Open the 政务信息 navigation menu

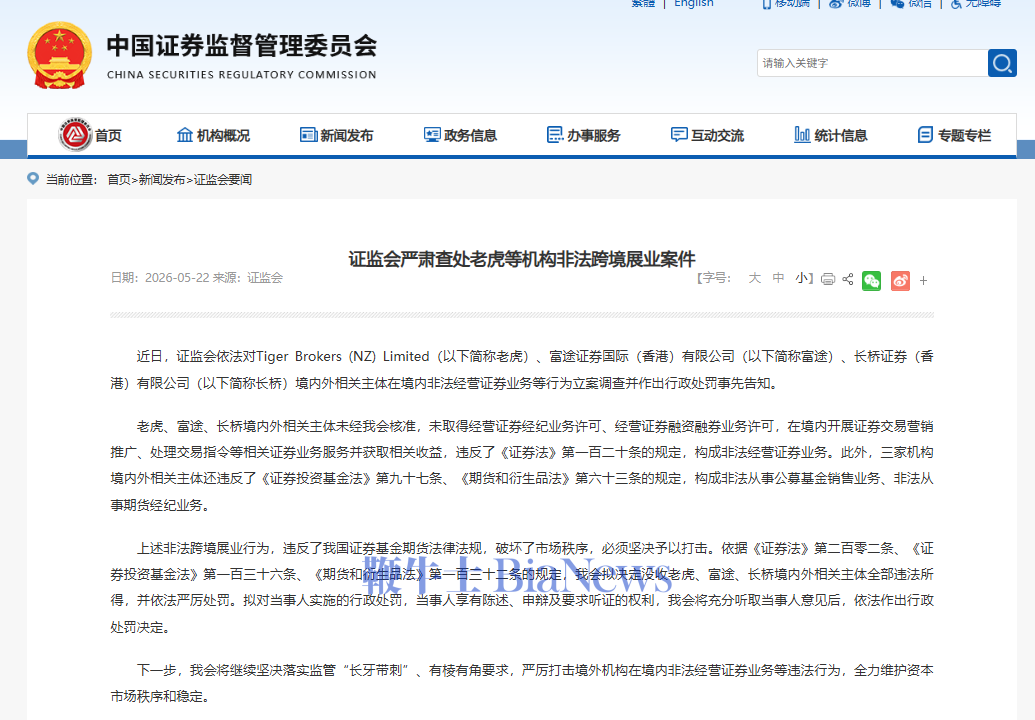click(x=470, y=135)
